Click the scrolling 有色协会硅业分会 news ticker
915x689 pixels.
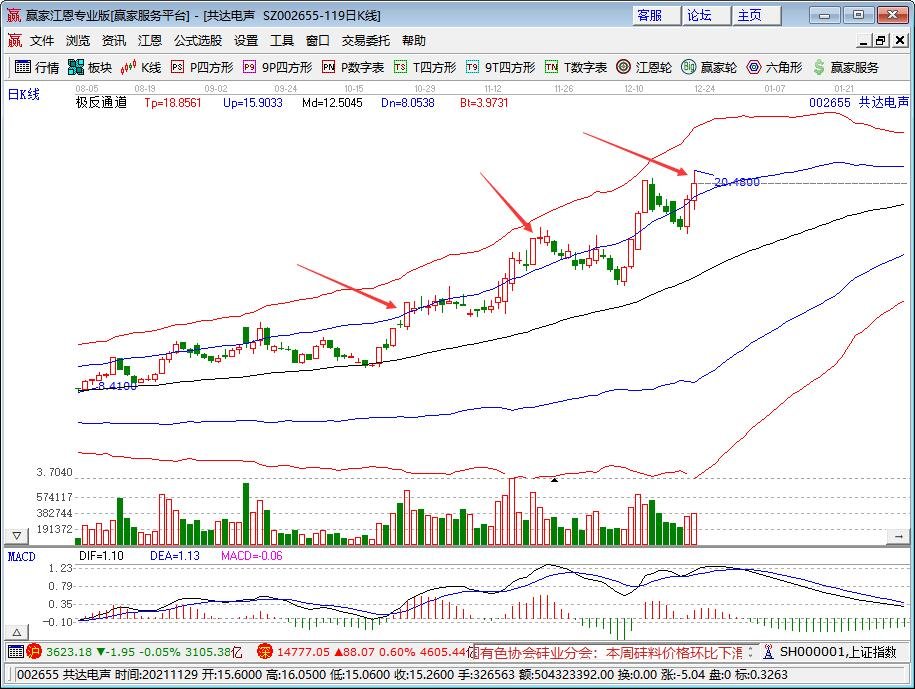606,652
